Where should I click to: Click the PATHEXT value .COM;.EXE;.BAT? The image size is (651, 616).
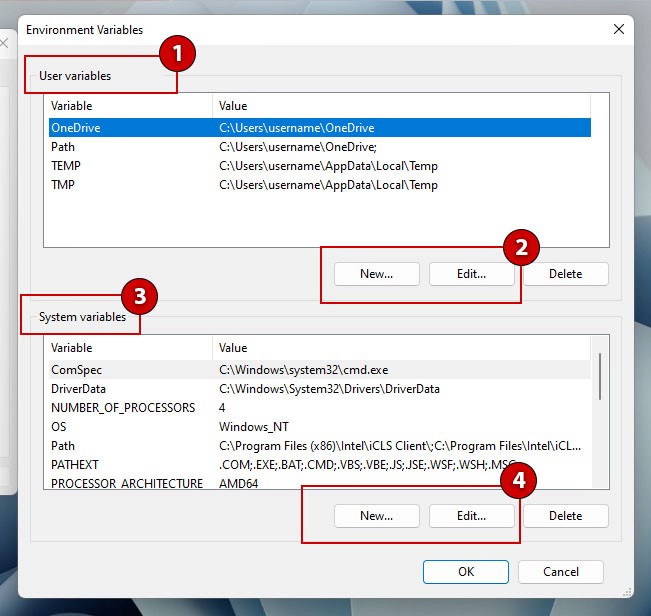367,465
